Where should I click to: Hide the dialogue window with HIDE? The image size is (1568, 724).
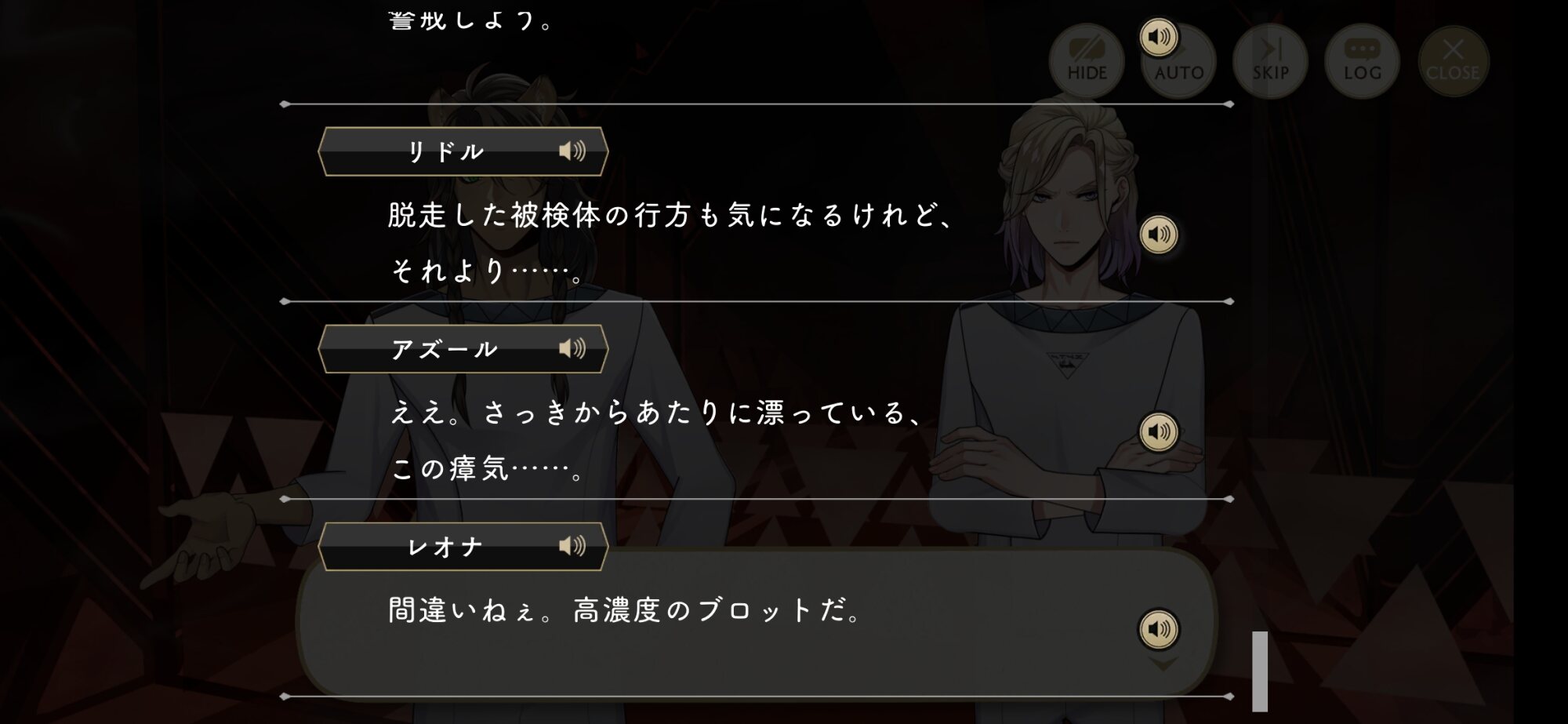[x=1087, y=61]
